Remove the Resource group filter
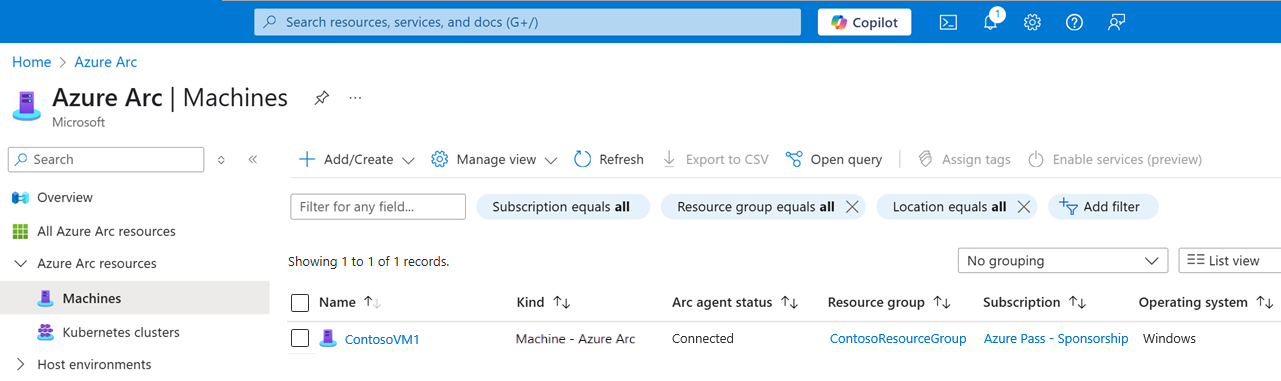The width and height of the screenshot is (1281, 381). (x=852, y=207)
